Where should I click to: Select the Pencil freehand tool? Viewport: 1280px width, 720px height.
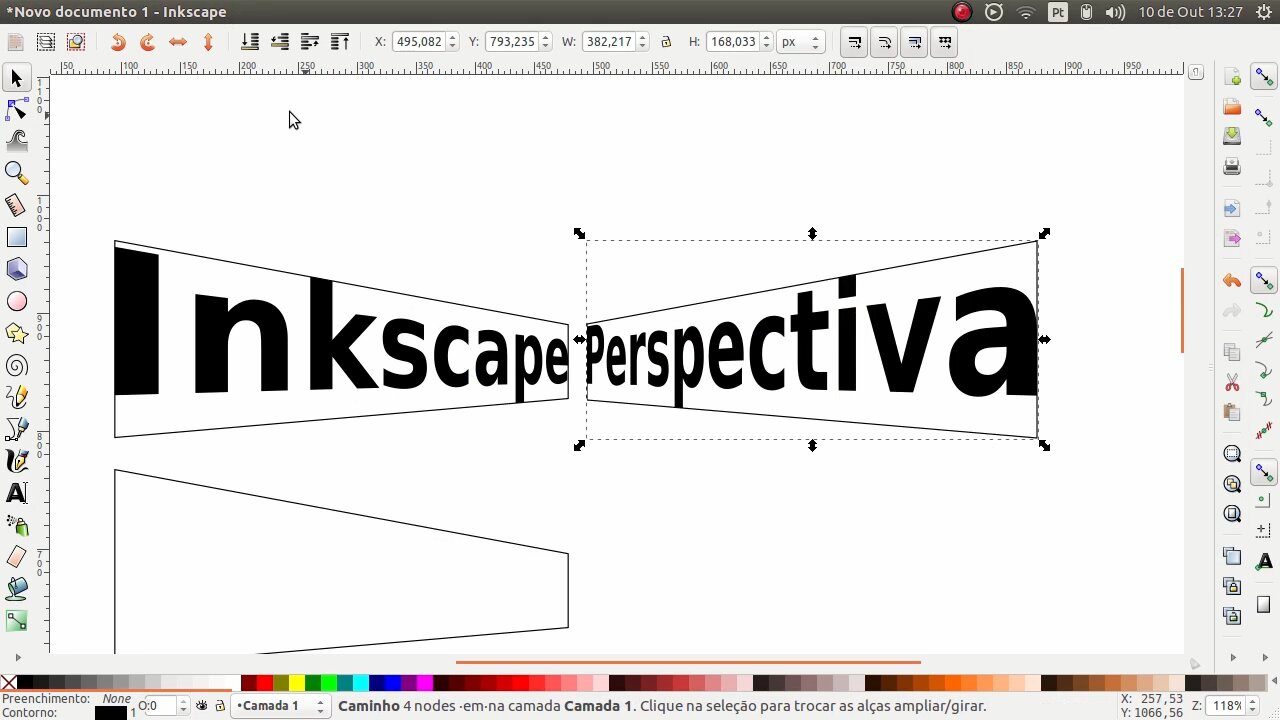tap(16, 397)
